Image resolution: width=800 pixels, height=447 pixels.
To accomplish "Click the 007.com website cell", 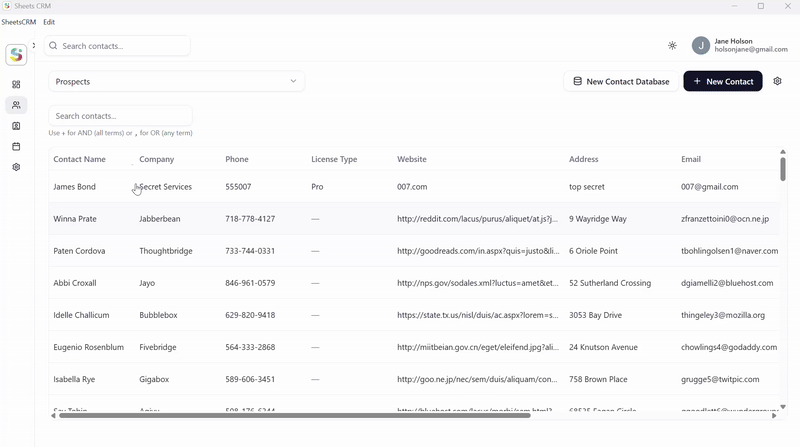I will tap(412, 187).
